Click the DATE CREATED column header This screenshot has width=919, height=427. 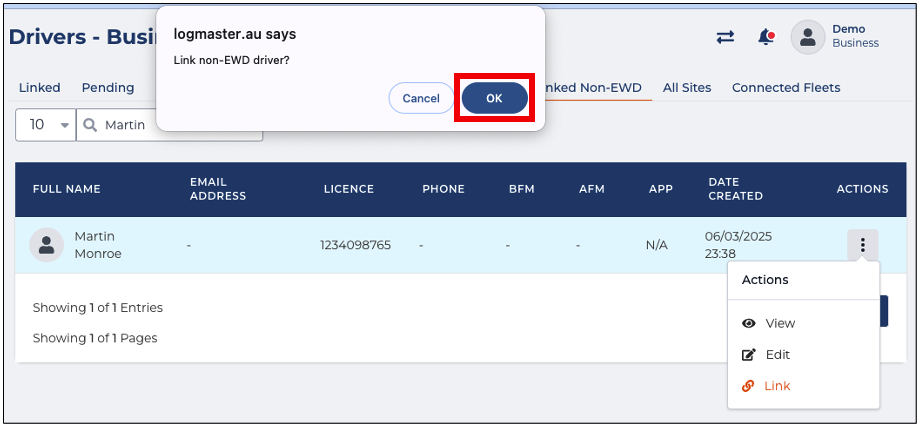click(x=735, y=189)
